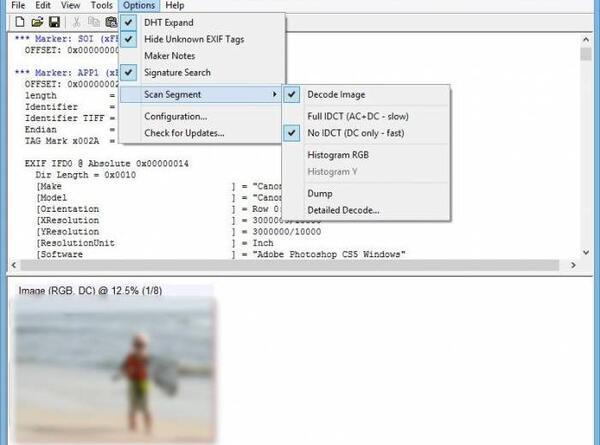
Task: Click the vertical scrollbar down arrow
Action: coord(585,252)
